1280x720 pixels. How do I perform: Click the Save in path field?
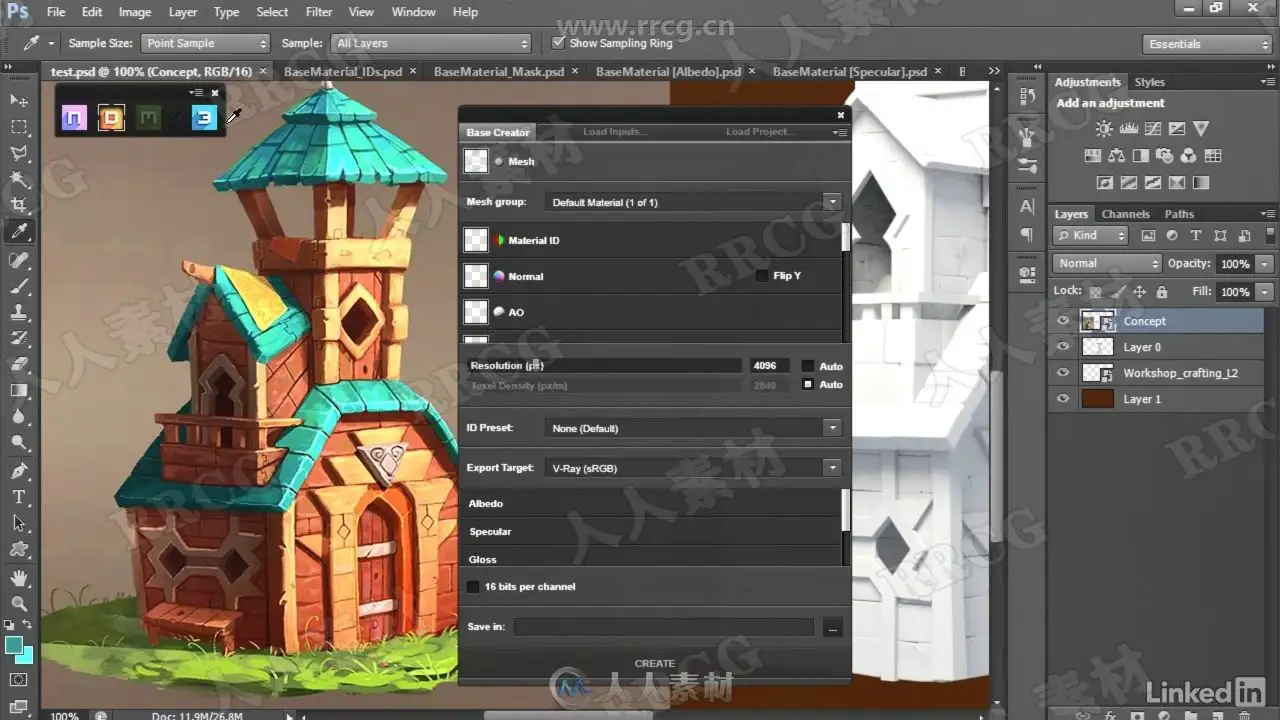pos(664,628)
